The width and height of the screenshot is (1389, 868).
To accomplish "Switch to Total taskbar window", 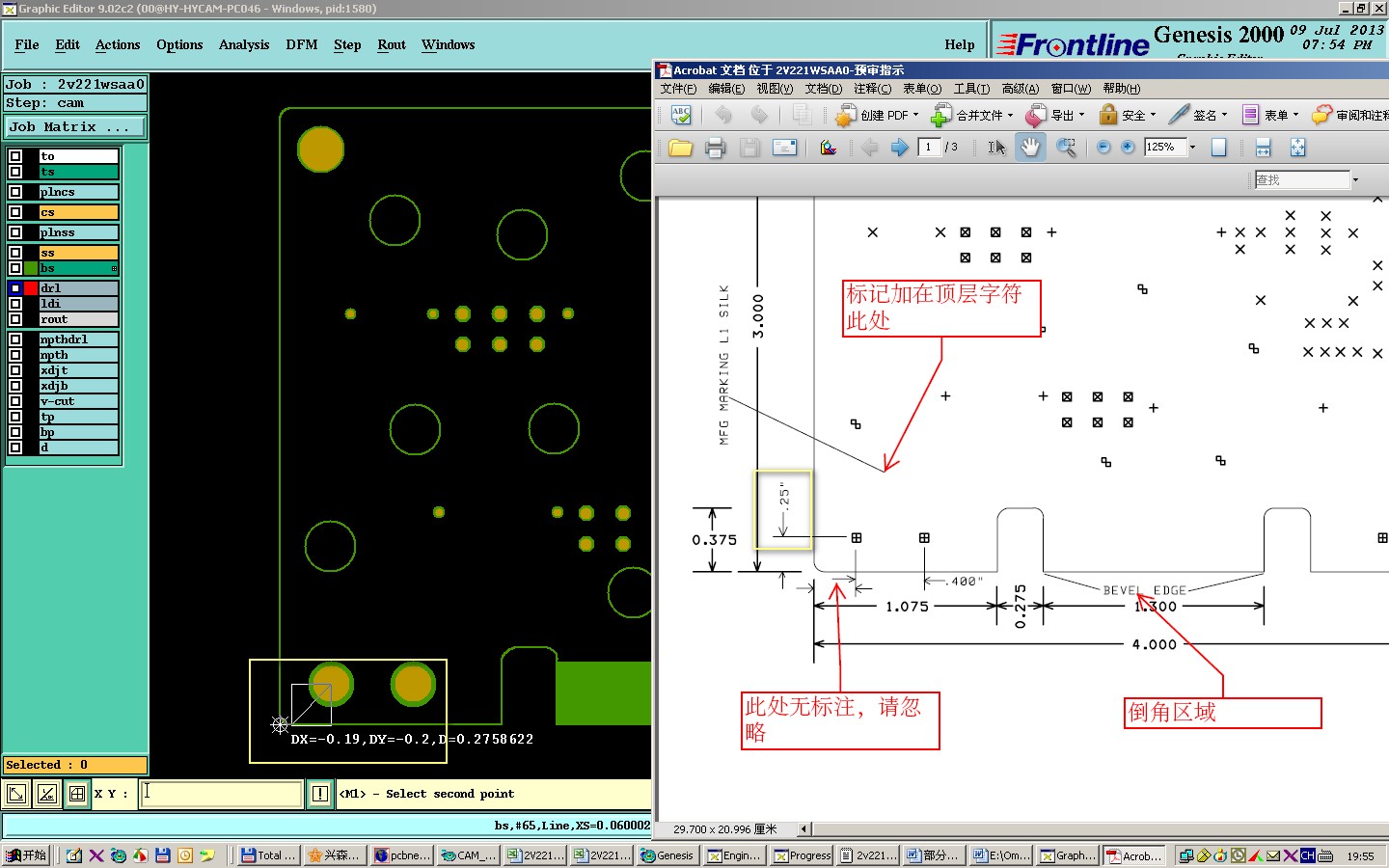I will pyautogui.click(x=269, y=855).
